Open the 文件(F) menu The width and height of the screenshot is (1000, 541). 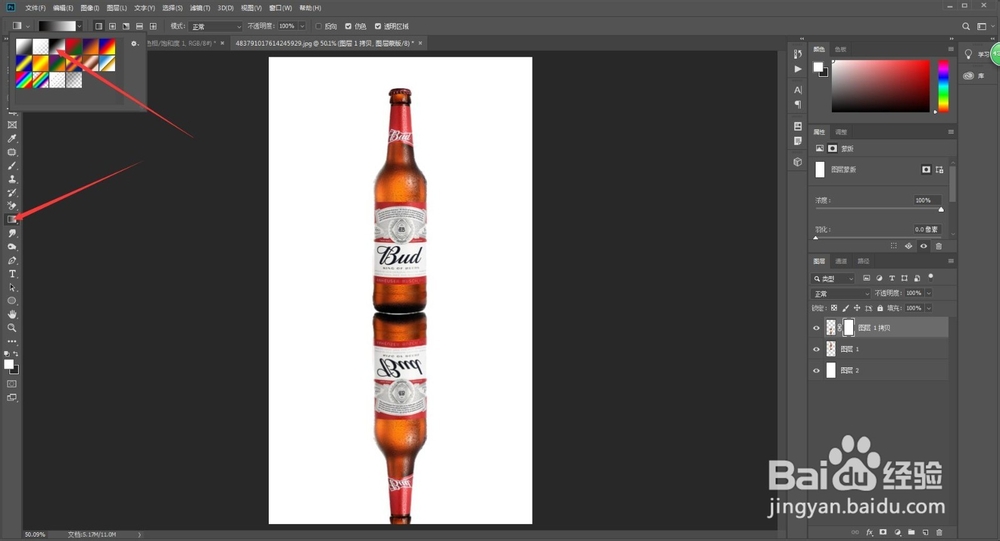[x=35, y=8]
